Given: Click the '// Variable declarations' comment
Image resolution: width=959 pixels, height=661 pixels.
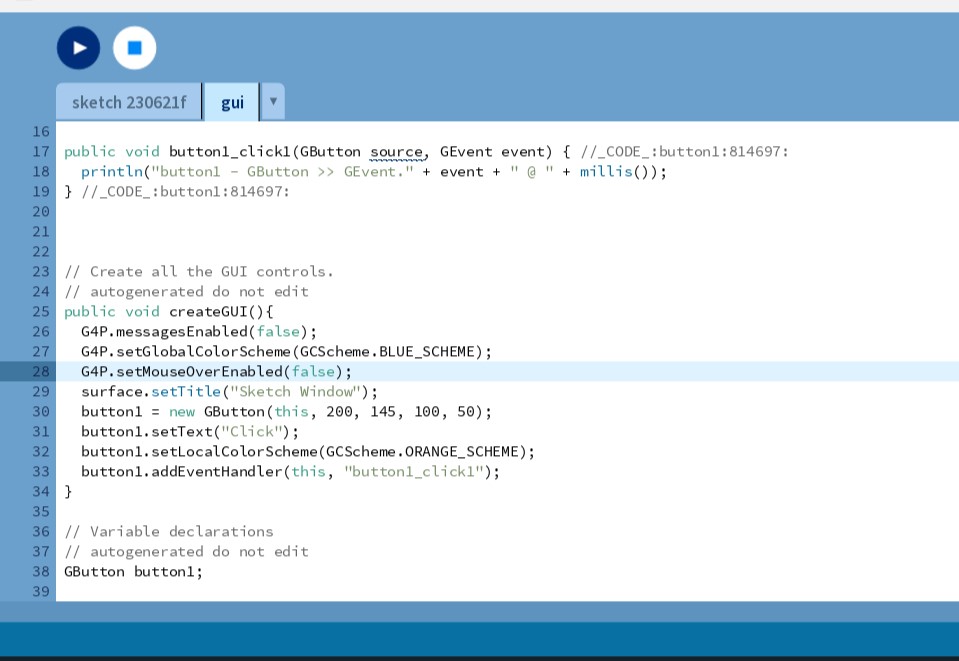Looking at the screenshot, I should pyautogui.click(x=169, y=531).
